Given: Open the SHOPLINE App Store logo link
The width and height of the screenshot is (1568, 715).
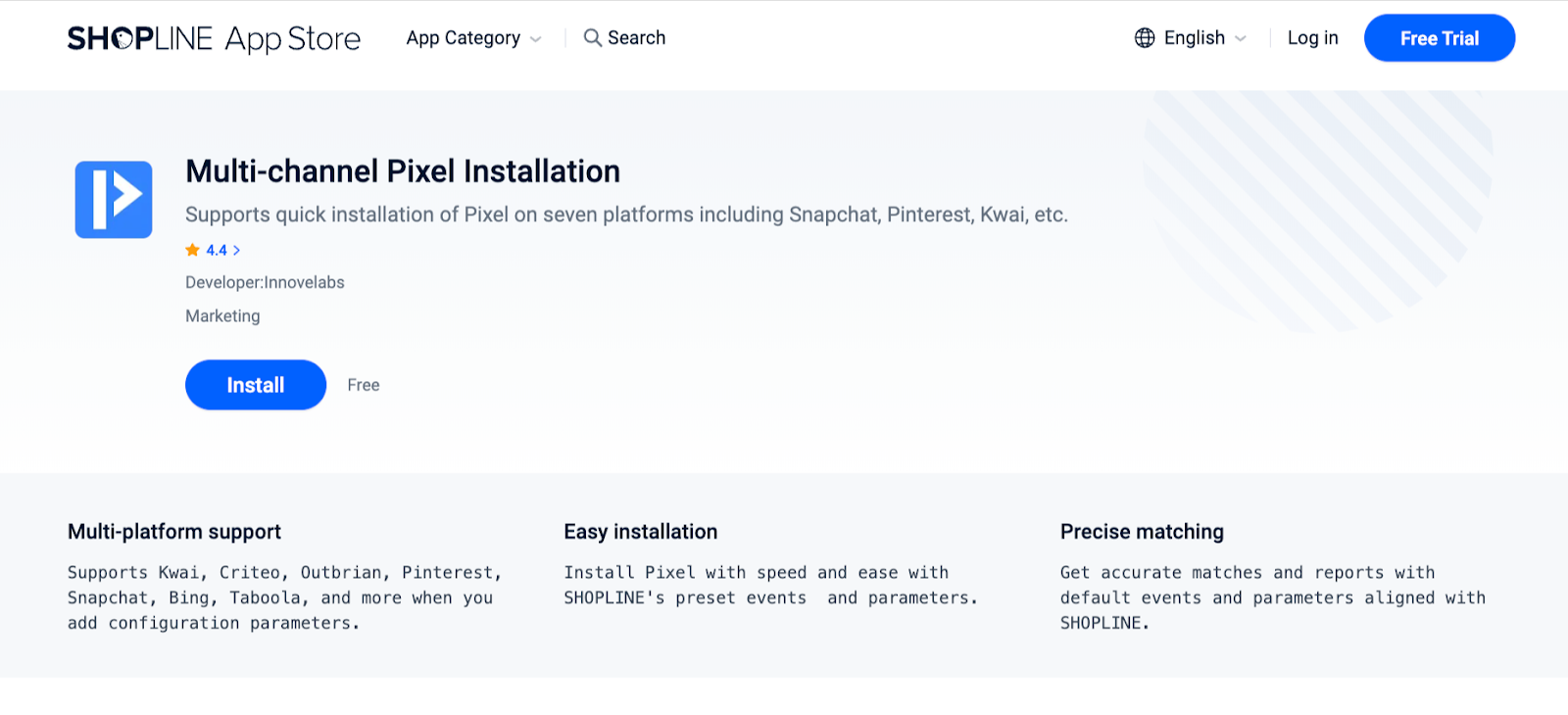Looking at the screenshot, I should [x=214, y=38].
